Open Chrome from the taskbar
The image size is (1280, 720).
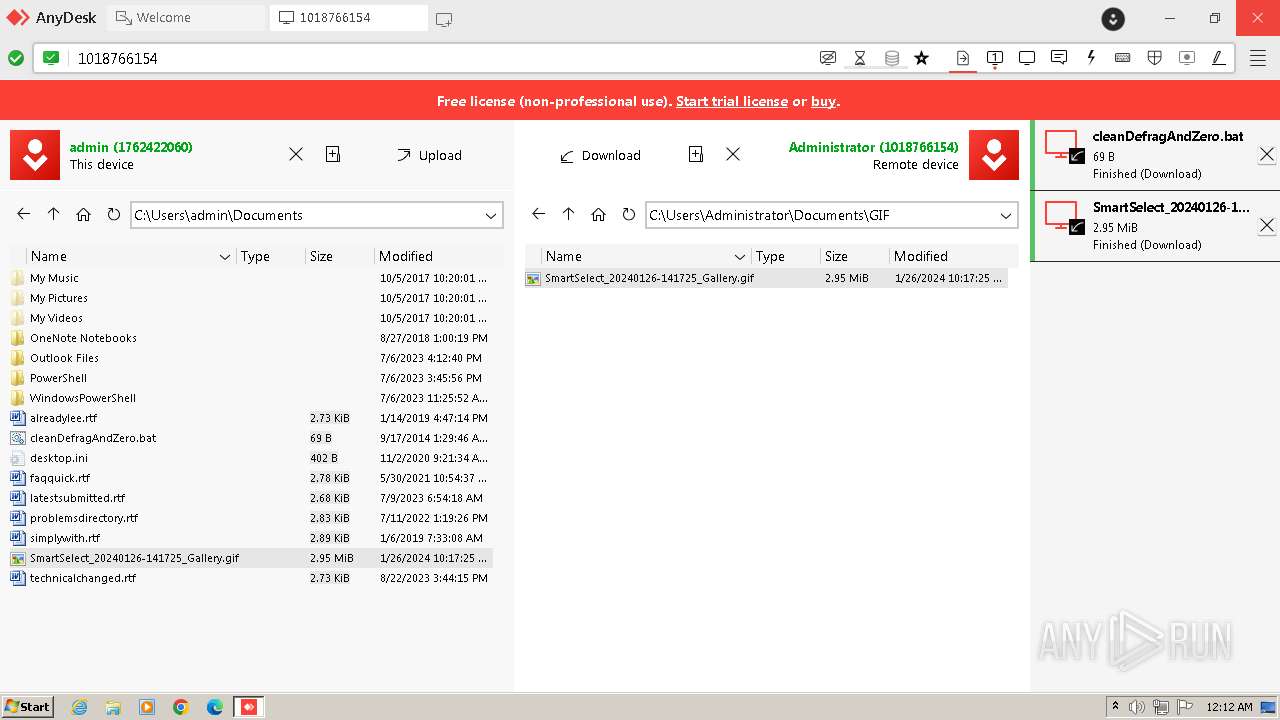point(181,707)
